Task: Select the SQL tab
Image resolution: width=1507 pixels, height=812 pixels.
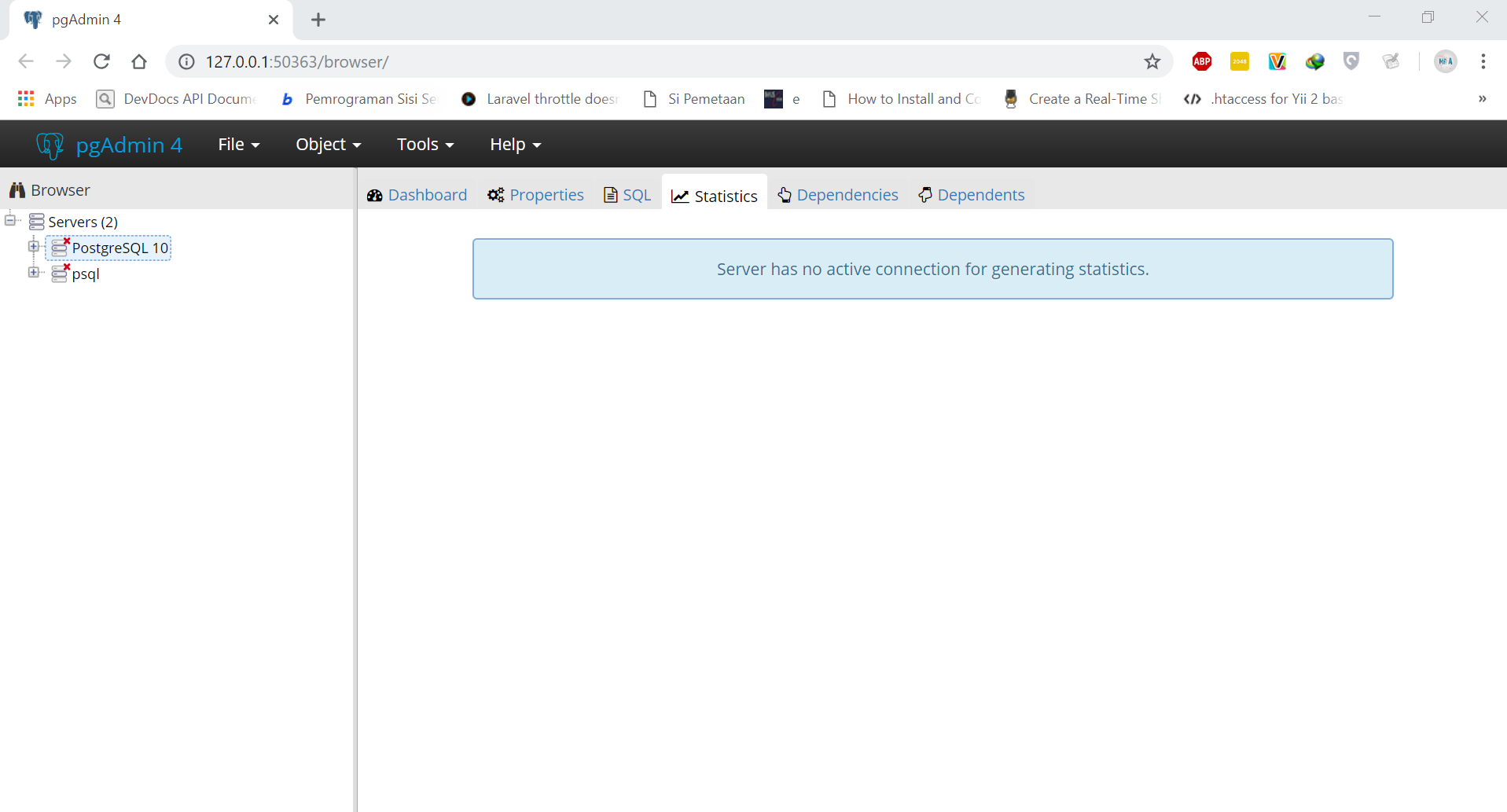Action: (x=627, y=194)
